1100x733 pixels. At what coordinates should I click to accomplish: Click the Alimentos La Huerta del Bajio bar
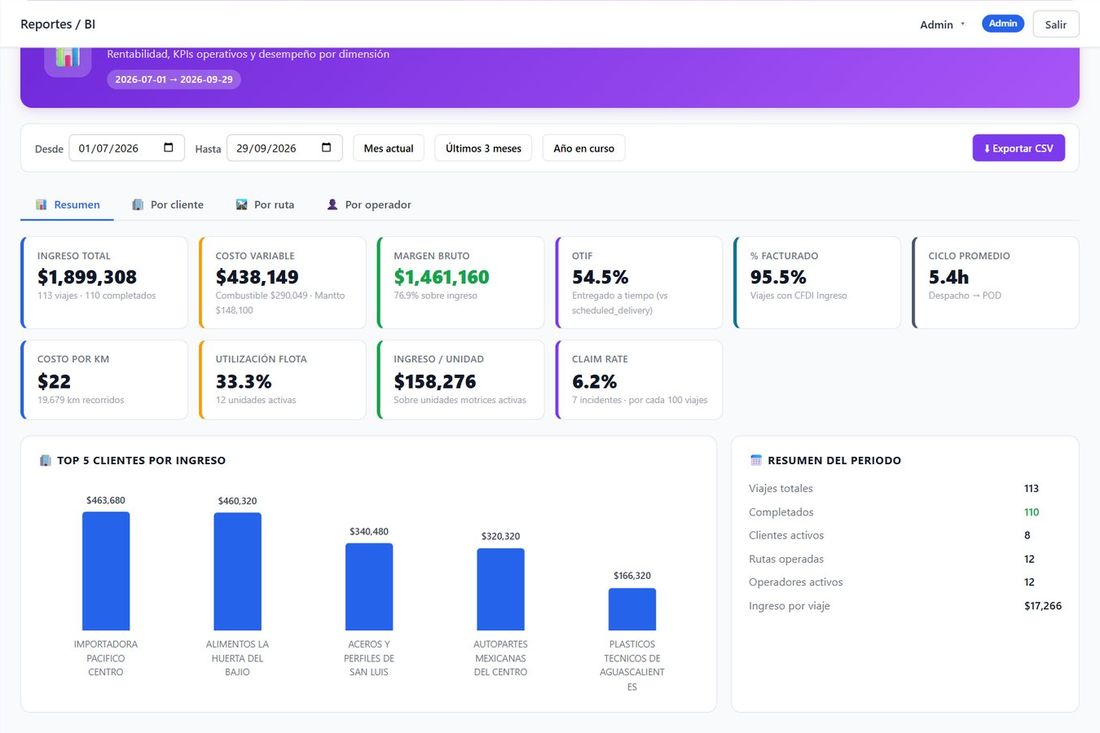click(x=237, y=571)
